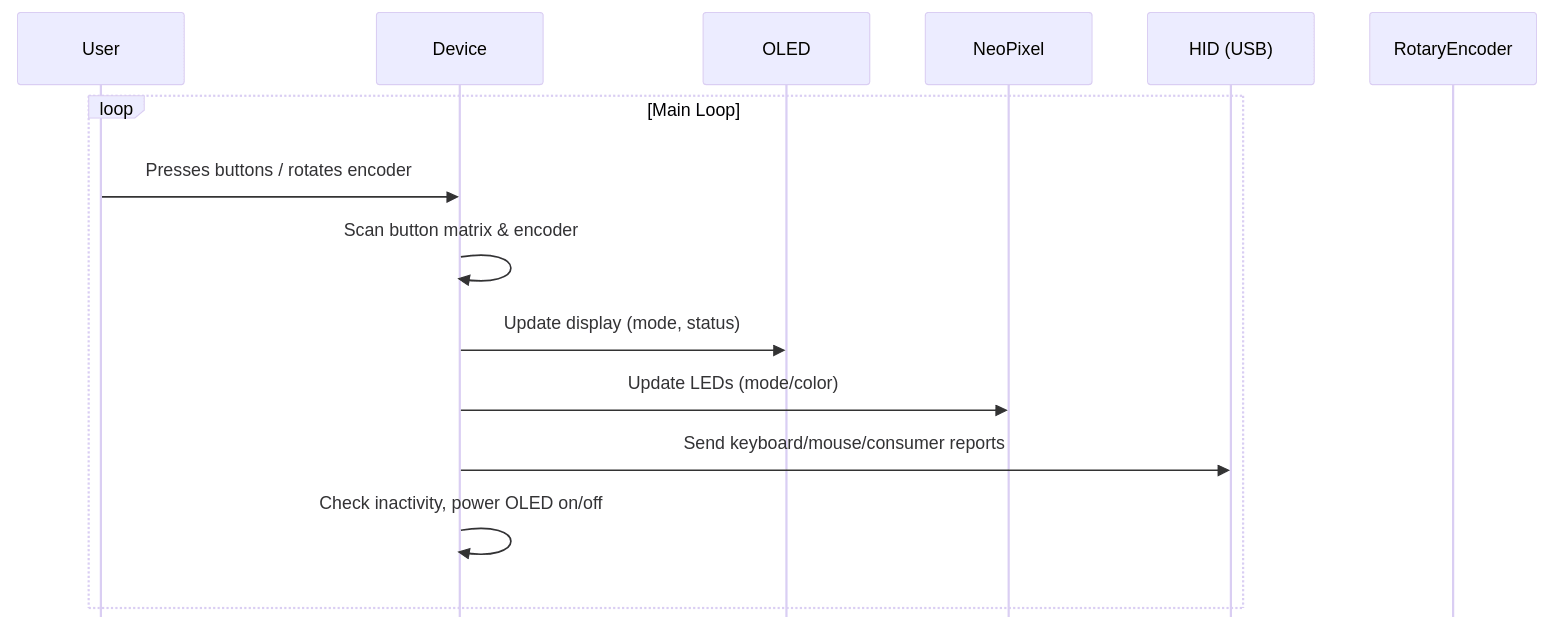Click 'Update LEDs (mode/color)' message text
Viewport: 1549px width, 617px height.
click(x=732, y=383)
